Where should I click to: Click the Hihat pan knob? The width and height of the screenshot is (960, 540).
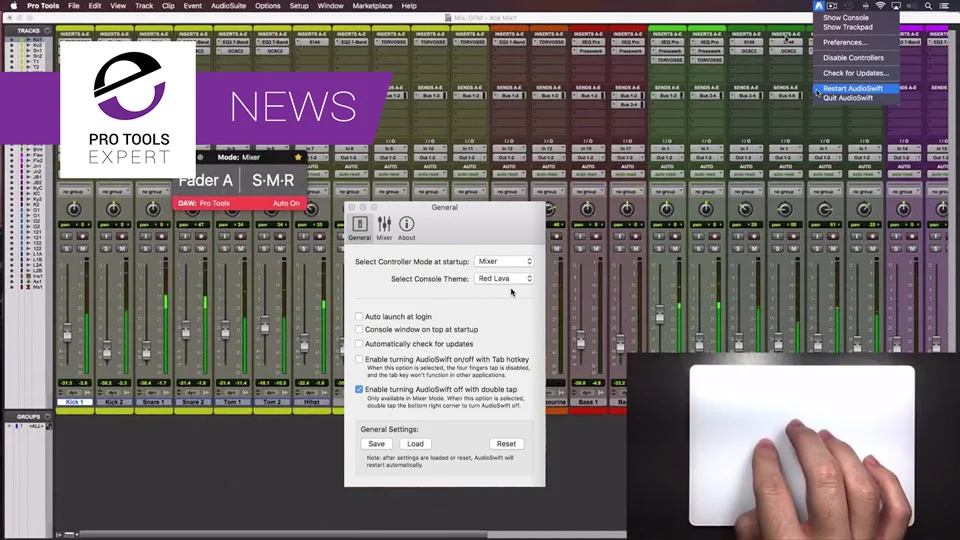click(x=311, y=209)
